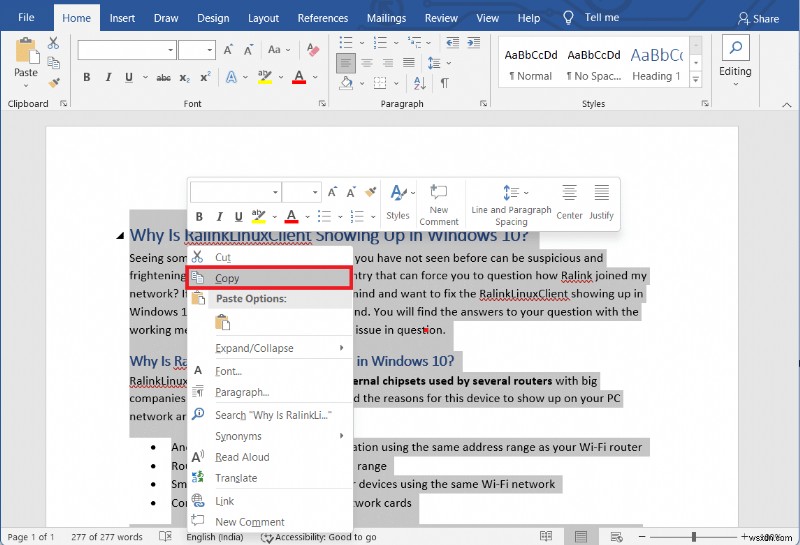Click the Share button
This screenshot has width=800, height=545.
tap(758, 19)
